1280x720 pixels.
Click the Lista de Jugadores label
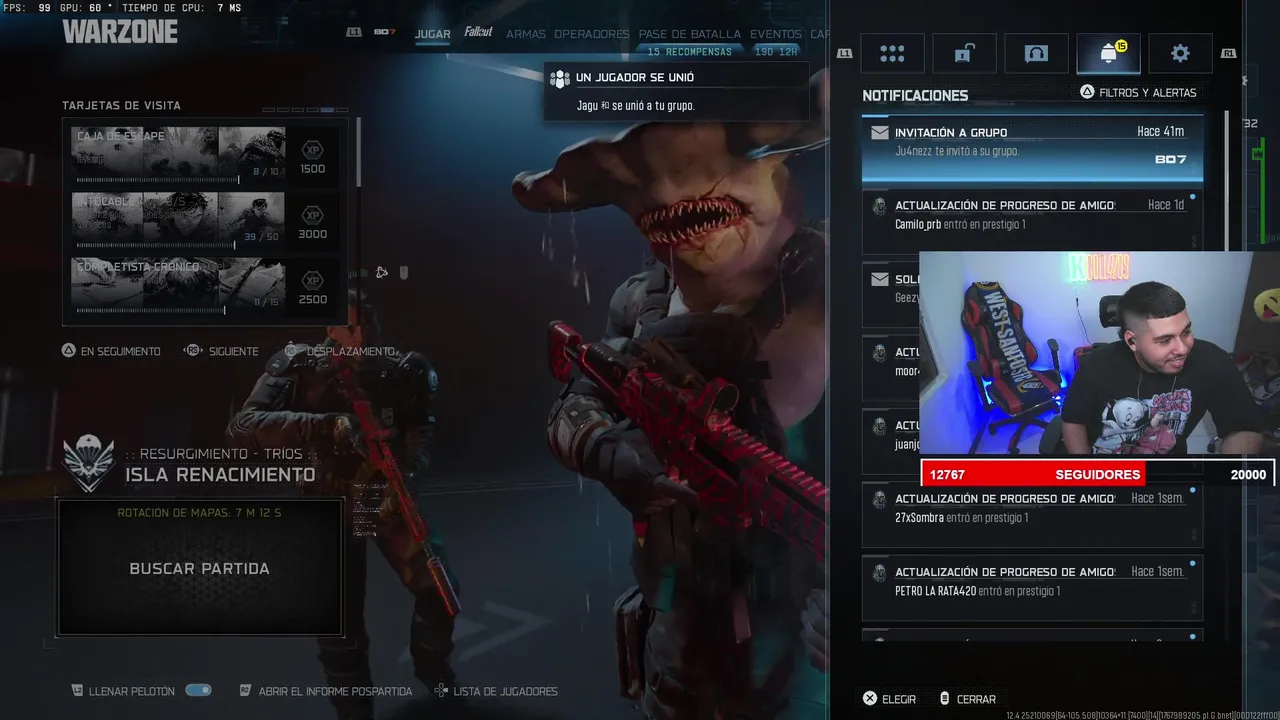pyautogui.click(x=505, y=691)
